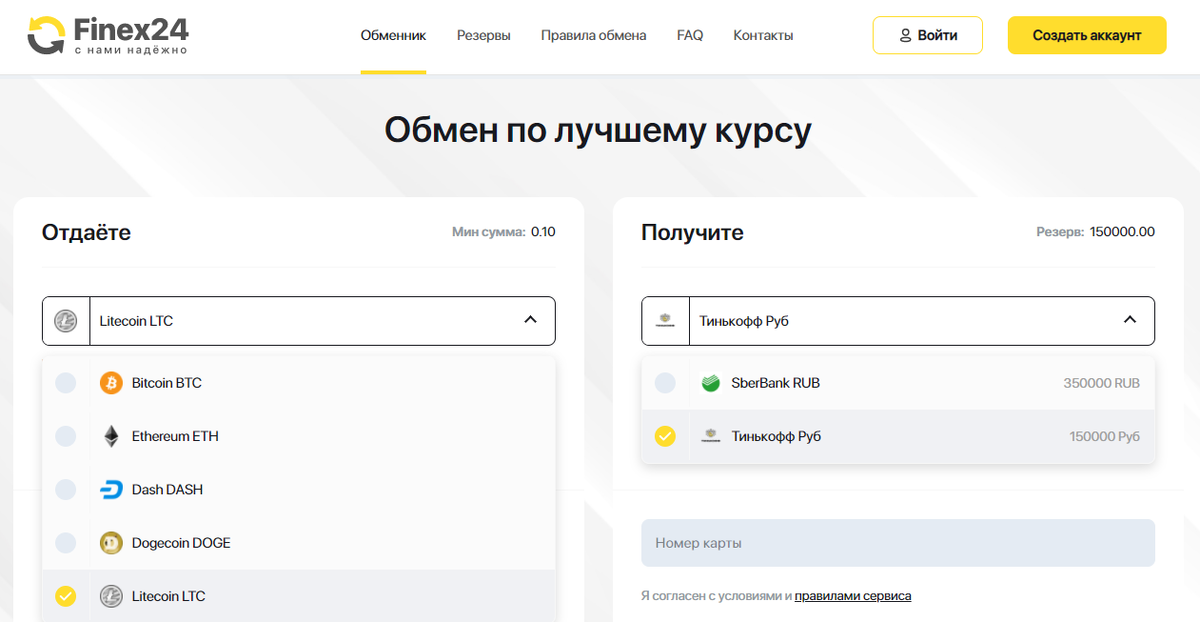Click the Finex24 logo

[x=107, y=35]
